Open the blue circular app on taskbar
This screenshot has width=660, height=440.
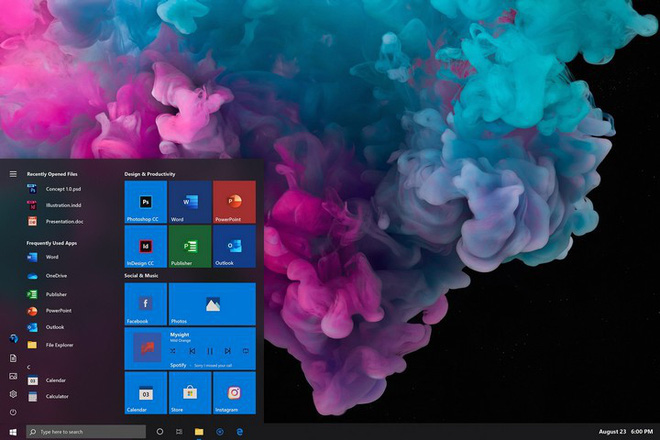click(x=220, y=432)
